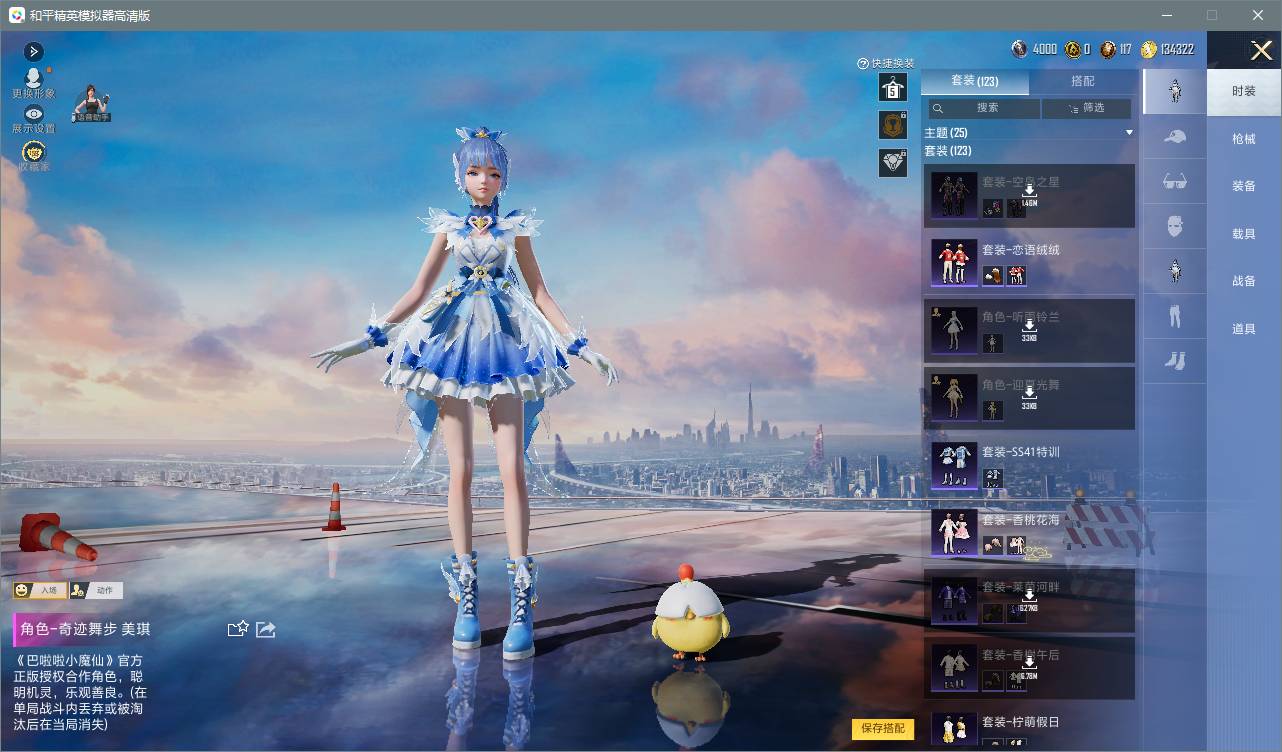The image size is (1282, 752).
Task: Open the 更换形象 change avatar icon
Action: [x=33, y=82]
